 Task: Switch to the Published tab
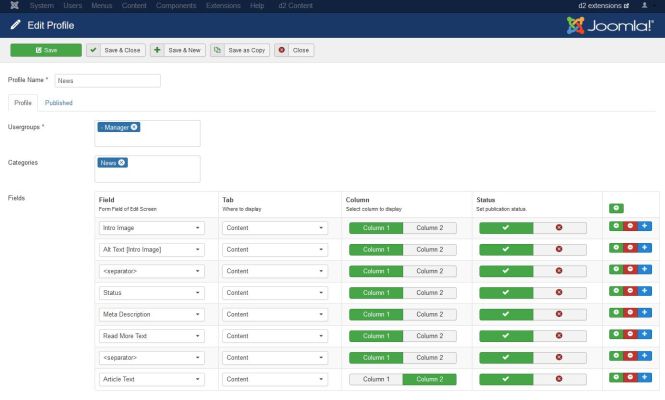pyautogui.click(x=59, y=103)
